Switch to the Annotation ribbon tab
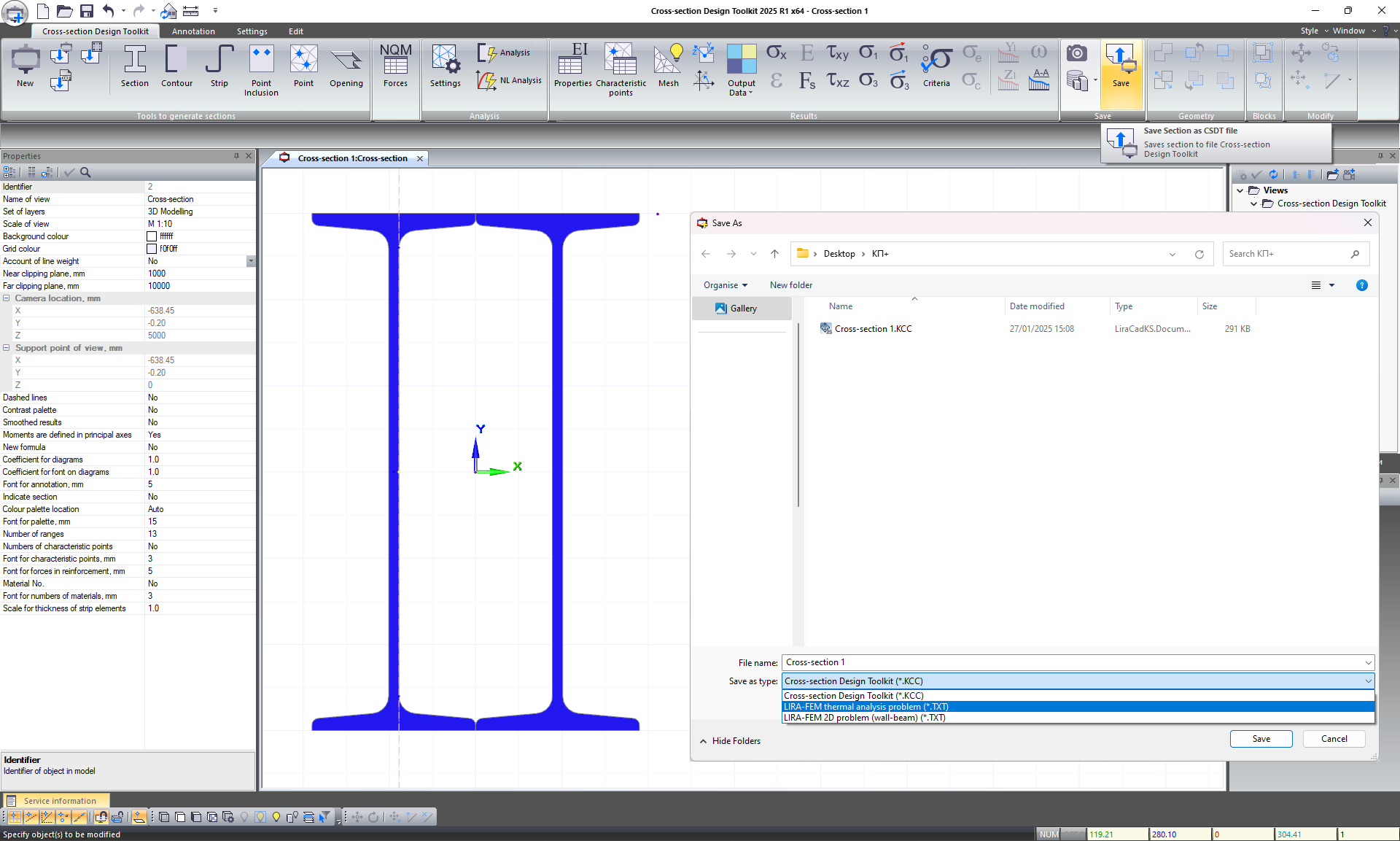 [x=193, y=31]
